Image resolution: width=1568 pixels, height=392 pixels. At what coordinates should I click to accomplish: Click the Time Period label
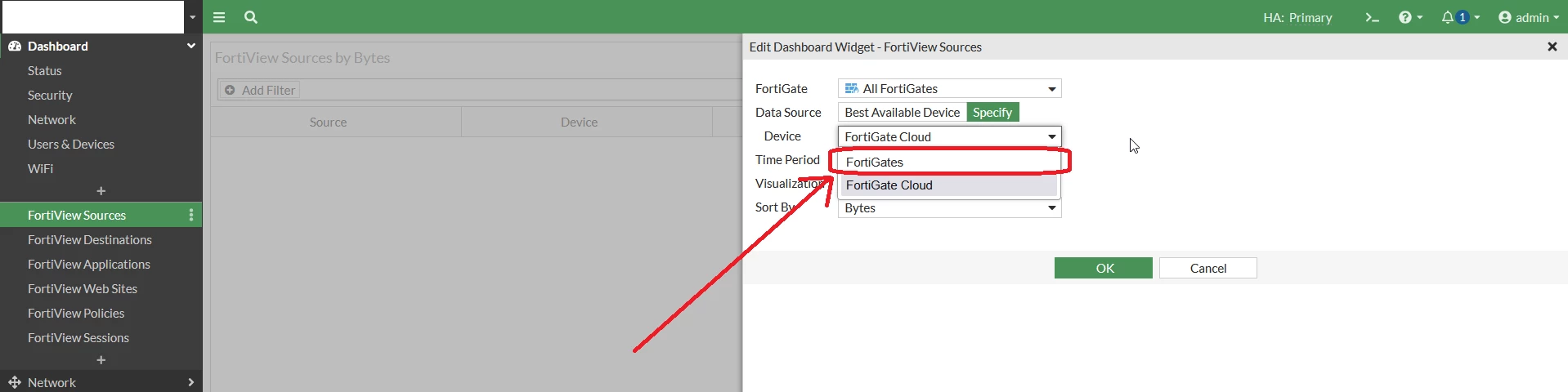pos(787,160)
